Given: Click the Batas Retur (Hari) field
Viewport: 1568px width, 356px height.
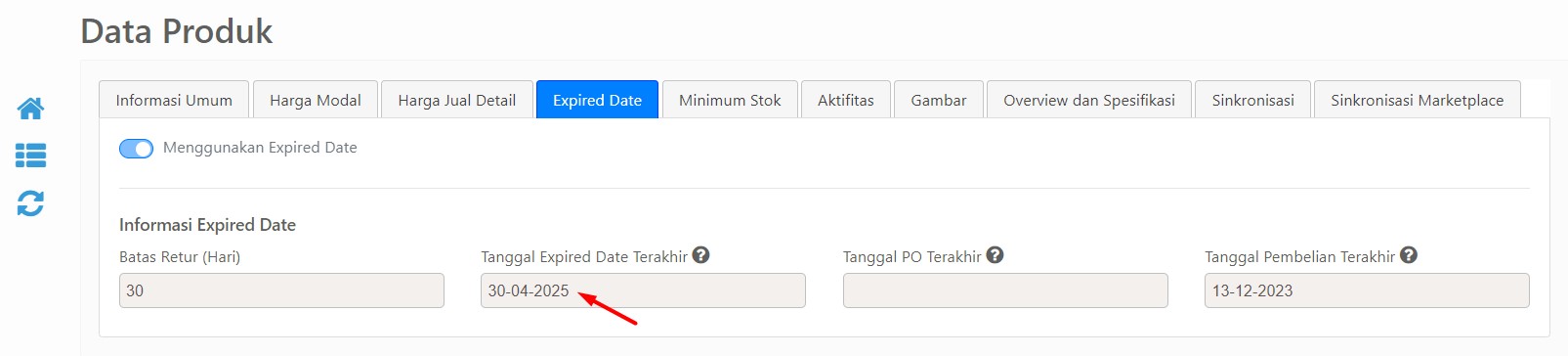Looking at the screenshot, I should tap(281, 290).
